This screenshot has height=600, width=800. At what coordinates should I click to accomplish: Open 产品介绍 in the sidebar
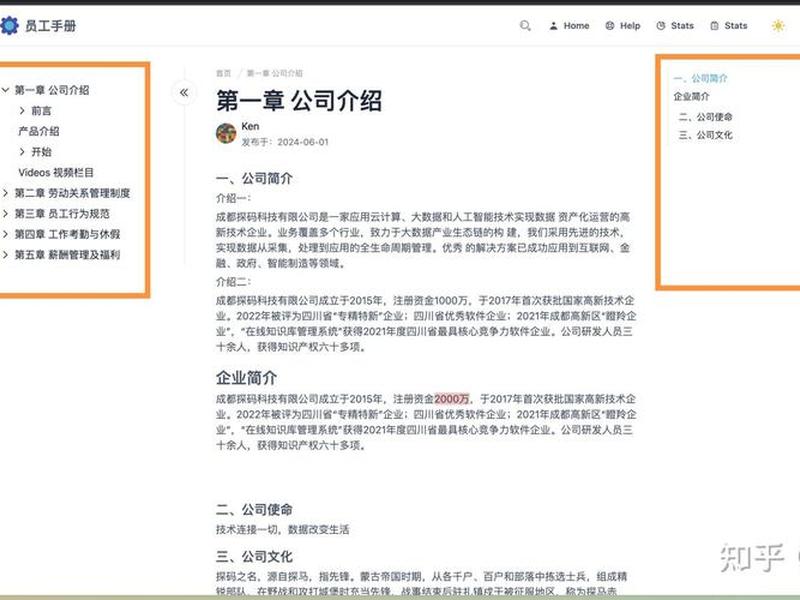pos(39,131)
